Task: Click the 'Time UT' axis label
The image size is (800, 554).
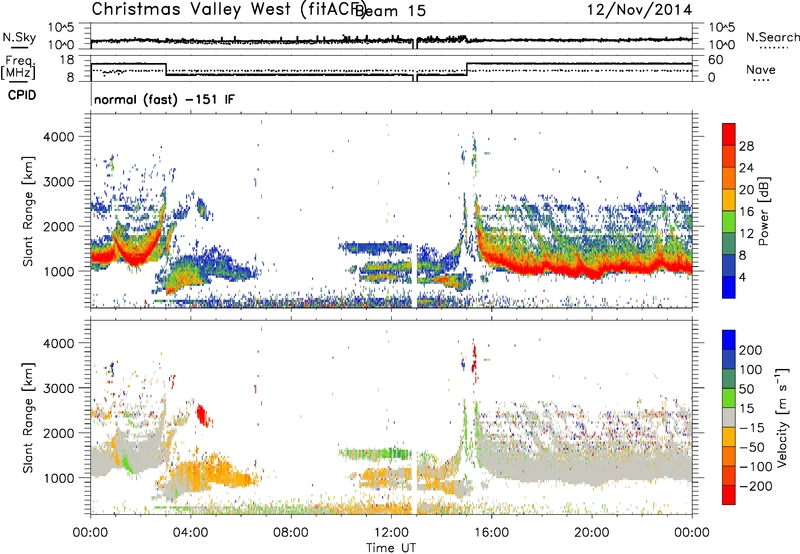Action: 391,547
